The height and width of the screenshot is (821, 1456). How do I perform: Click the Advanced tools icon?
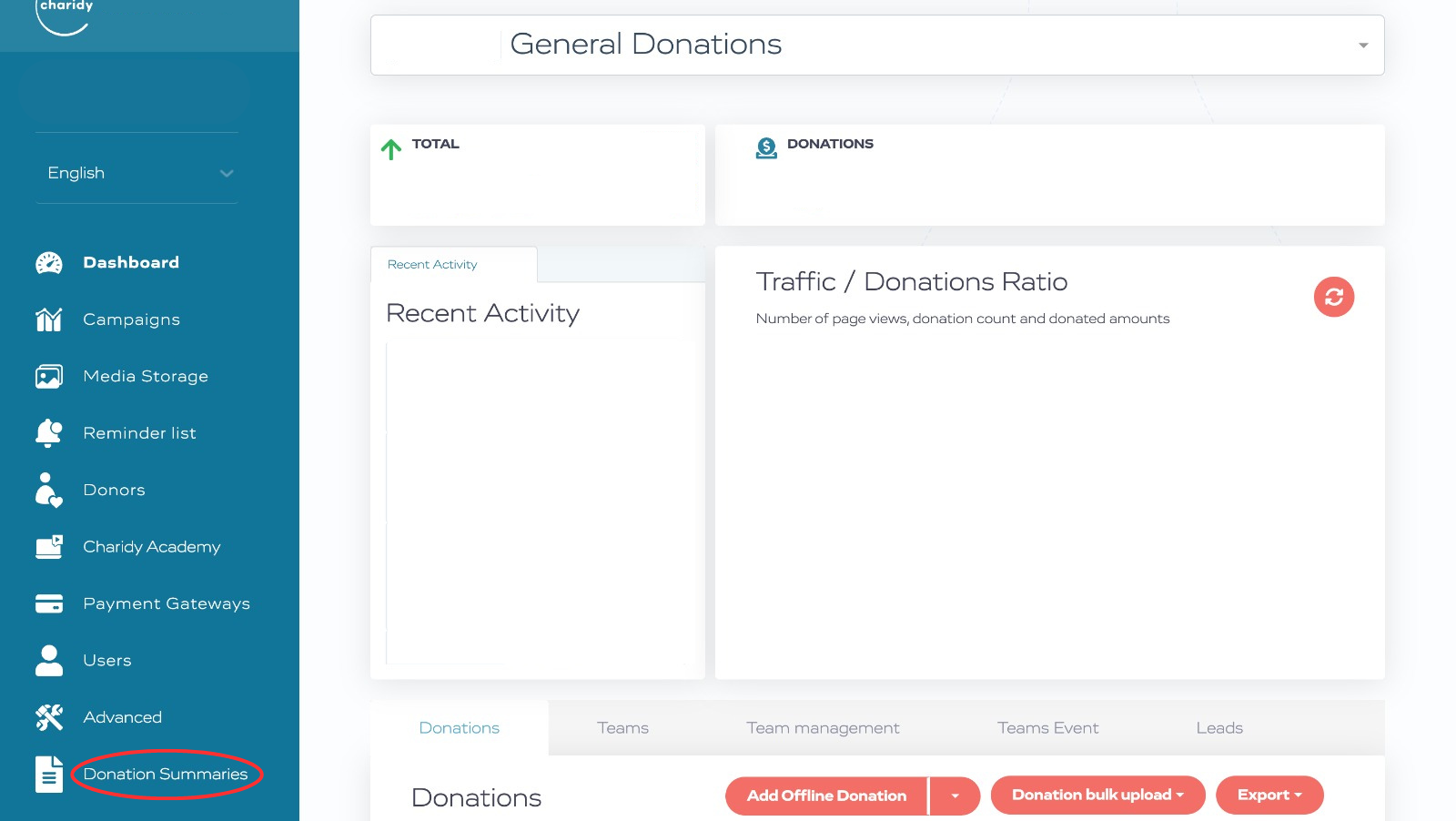pos(49,717)
